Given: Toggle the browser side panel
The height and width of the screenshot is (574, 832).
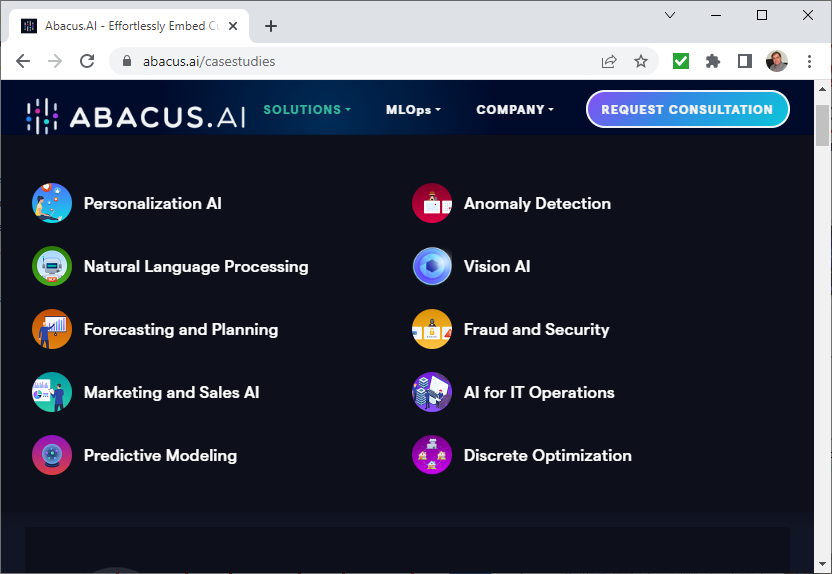Looking at the screenshot, I should click(745, 62).
